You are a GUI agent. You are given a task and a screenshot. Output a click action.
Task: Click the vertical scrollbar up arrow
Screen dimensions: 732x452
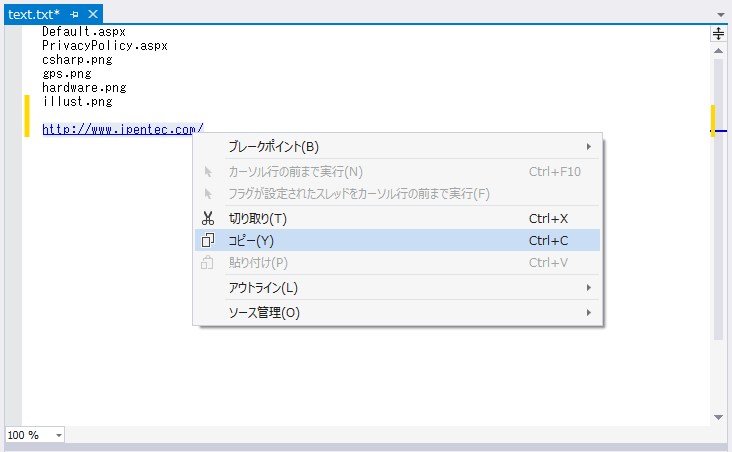[718, 50]
